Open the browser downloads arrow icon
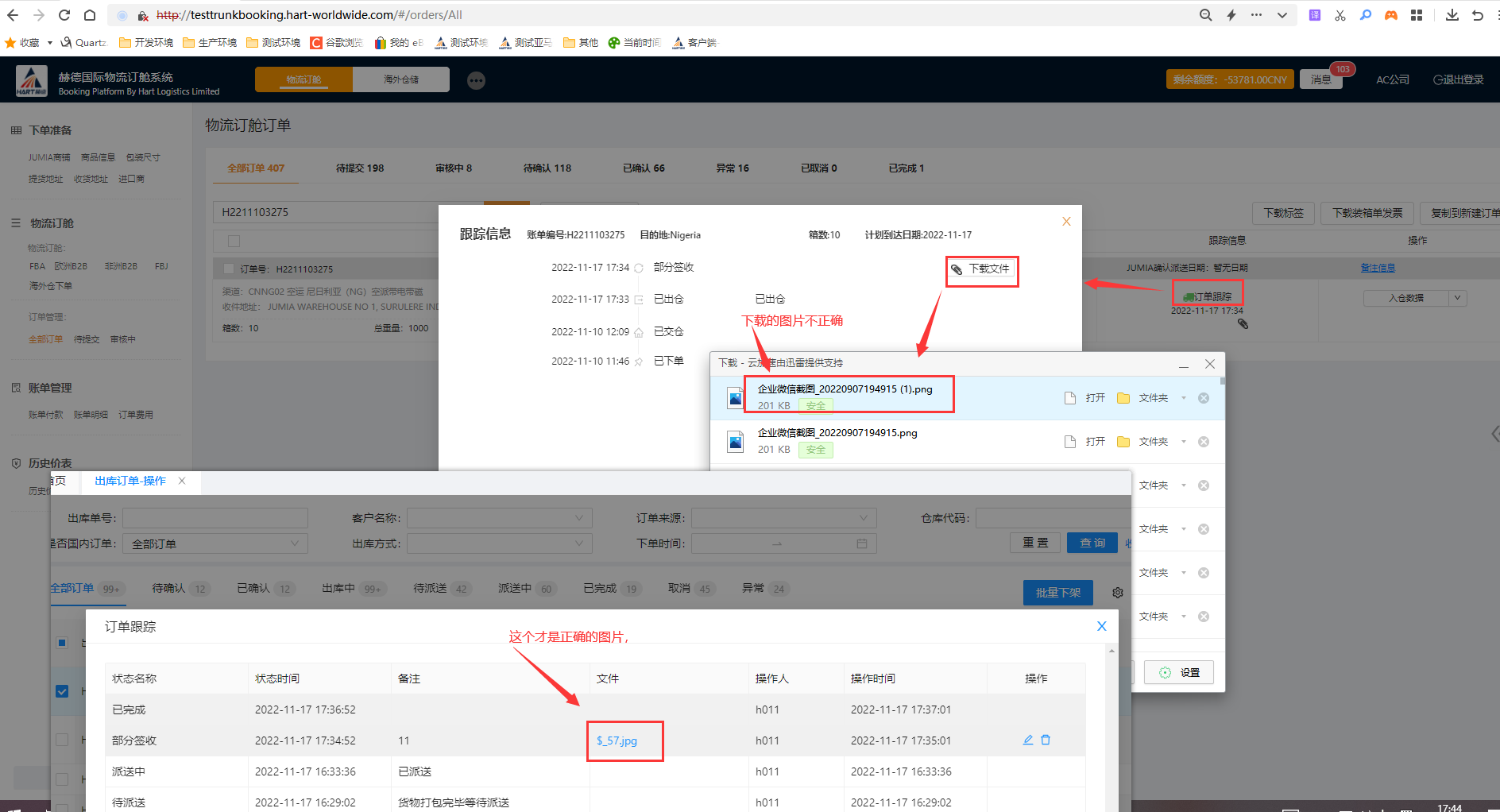 tap(1452, 15)
